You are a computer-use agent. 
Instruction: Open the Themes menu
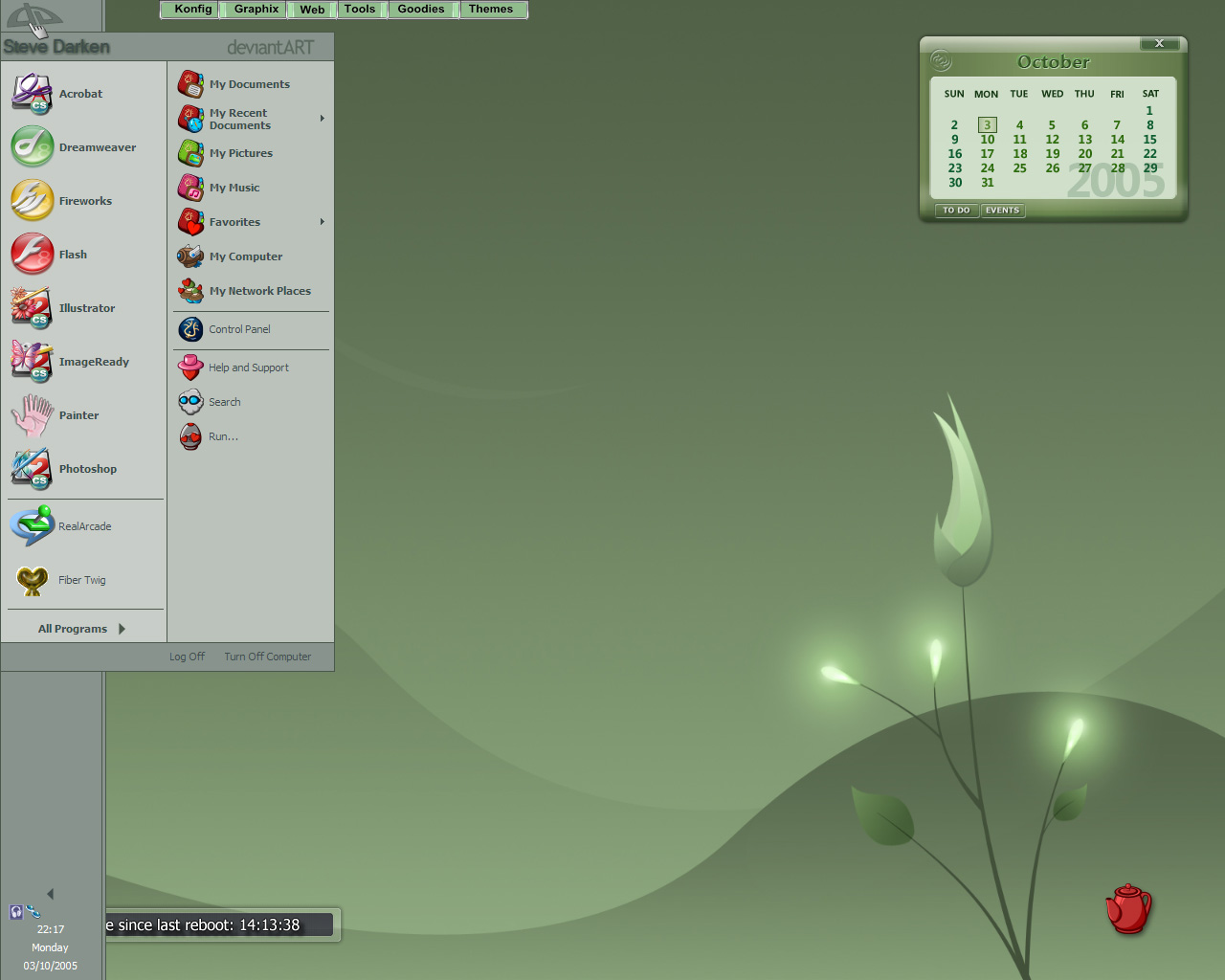pyautogui.click(x=491, y=10)
